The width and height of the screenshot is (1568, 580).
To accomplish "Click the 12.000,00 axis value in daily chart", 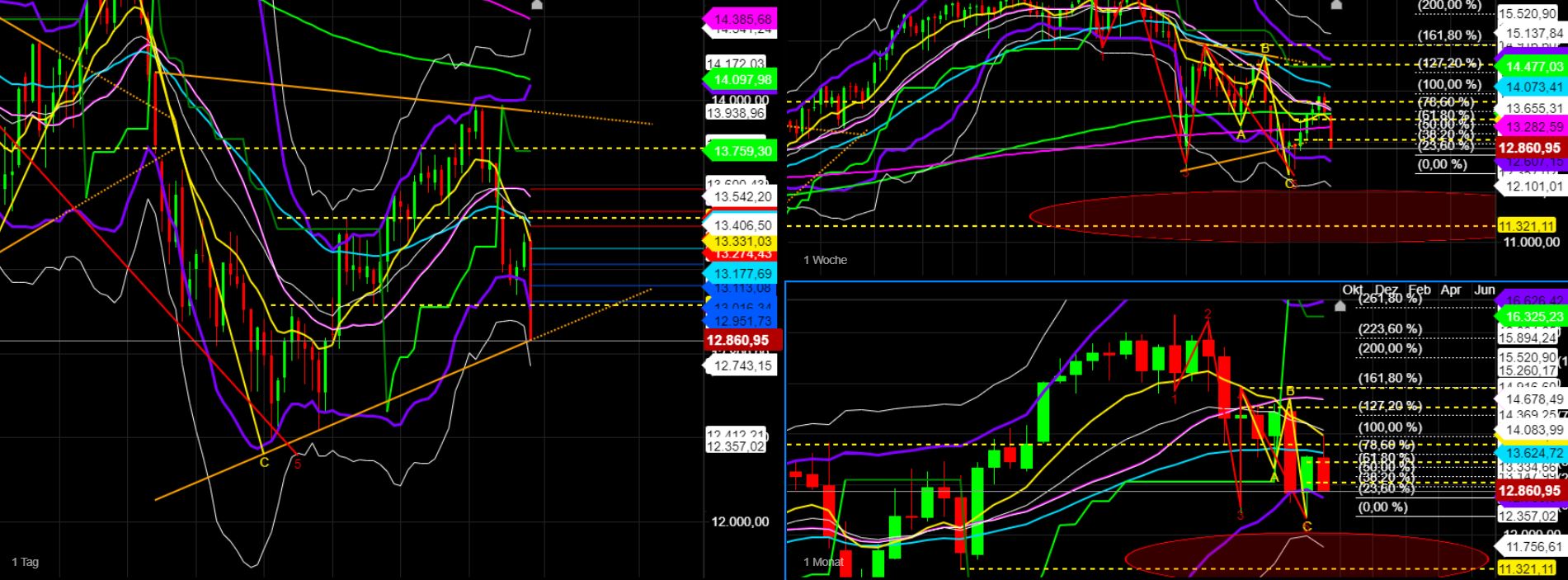I will [x=741, y=521].
